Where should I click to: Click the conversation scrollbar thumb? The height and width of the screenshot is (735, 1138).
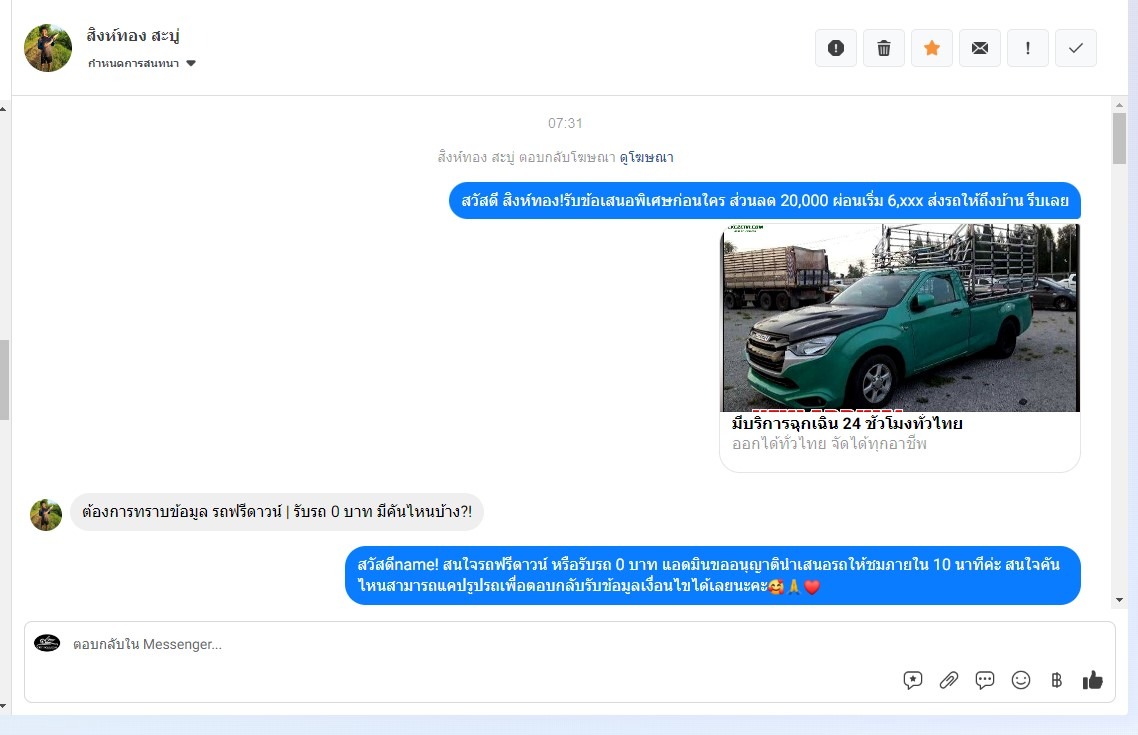click(1119, 138)
